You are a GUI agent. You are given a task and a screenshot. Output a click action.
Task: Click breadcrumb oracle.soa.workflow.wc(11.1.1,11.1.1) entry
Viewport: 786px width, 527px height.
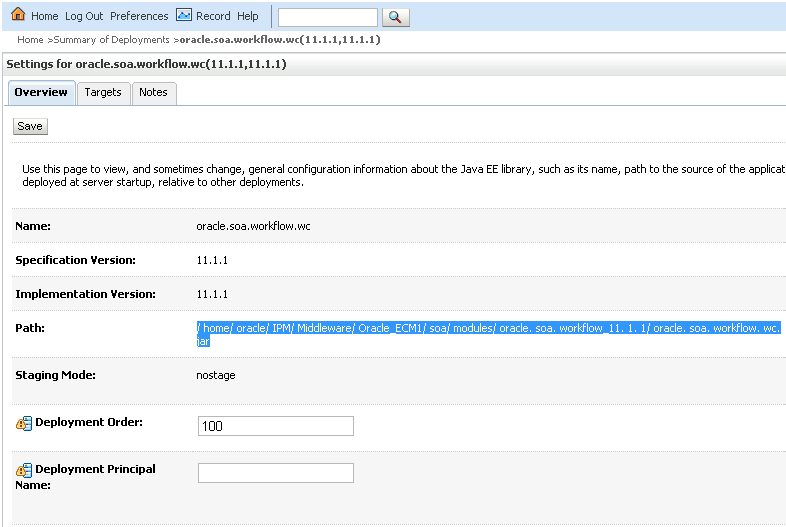280,40
